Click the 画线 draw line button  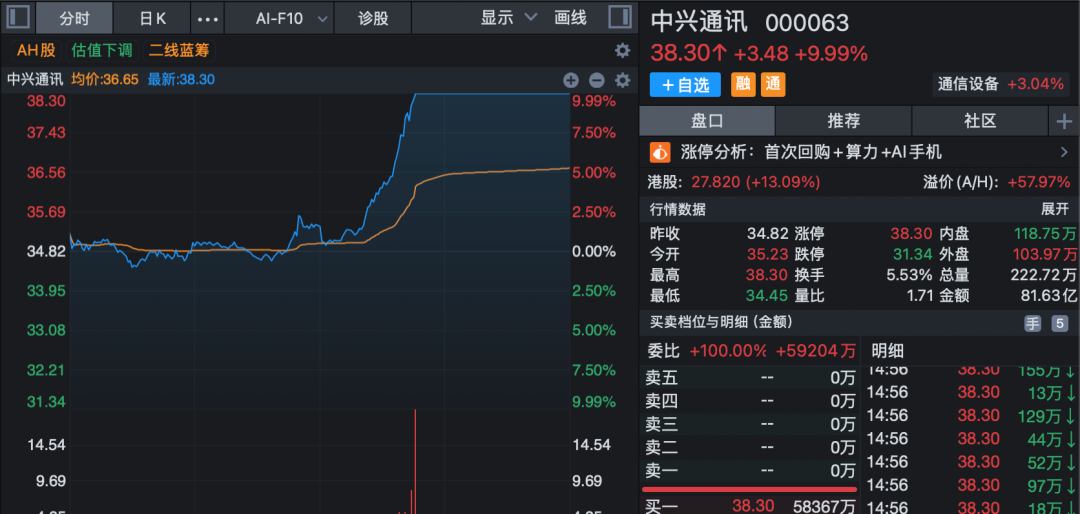570,18
